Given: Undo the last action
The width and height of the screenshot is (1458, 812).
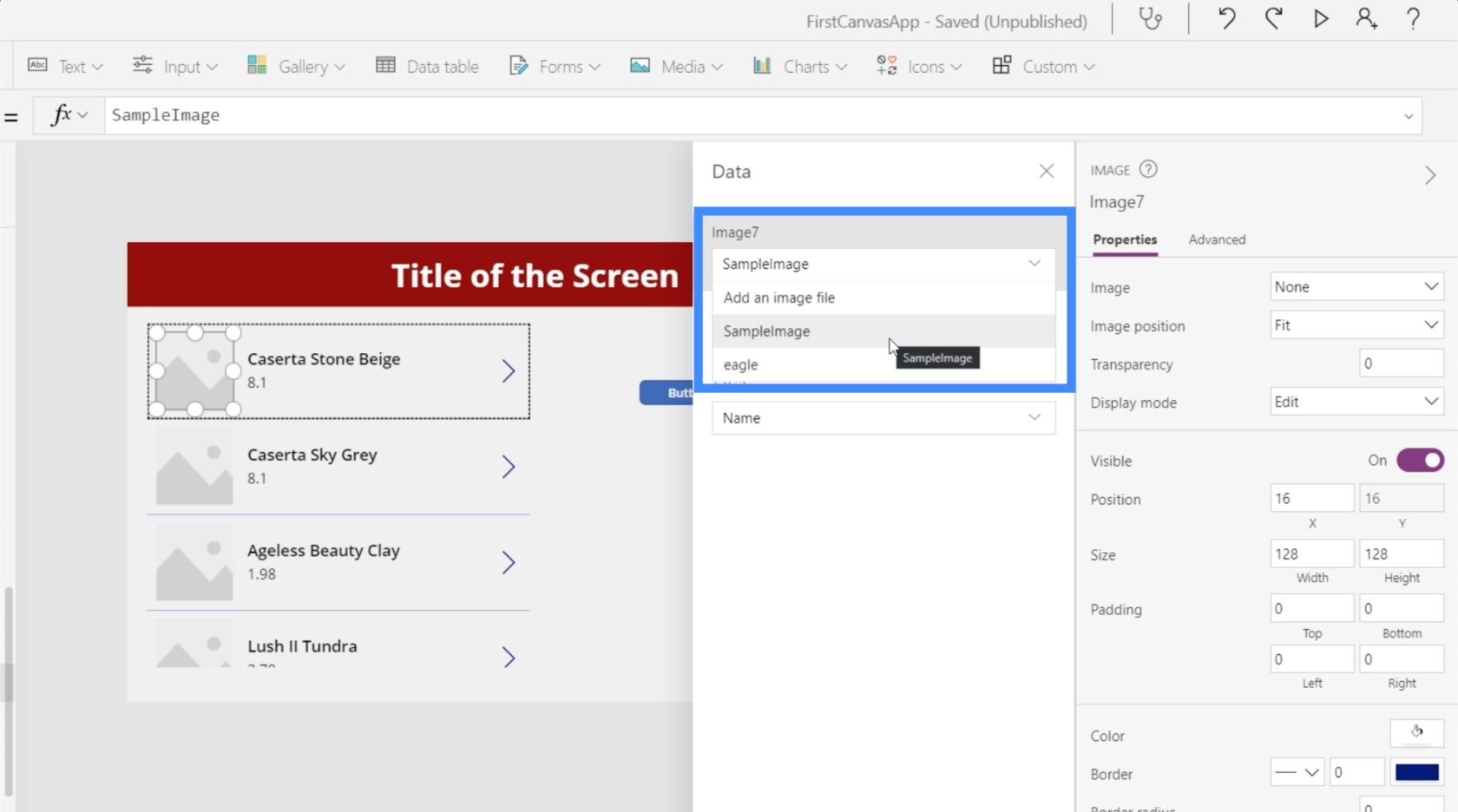Looking at the screenshot, I should [1226, 19].
